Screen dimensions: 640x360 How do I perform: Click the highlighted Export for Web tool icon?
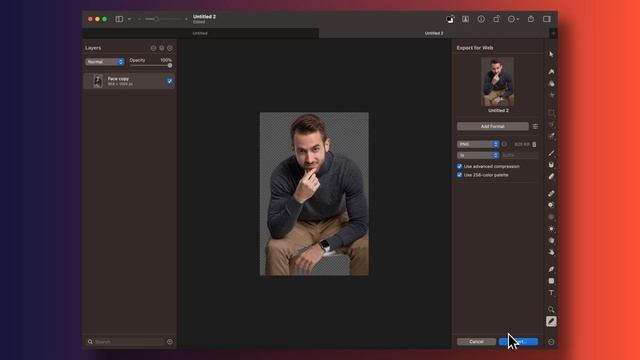point(551,322)
